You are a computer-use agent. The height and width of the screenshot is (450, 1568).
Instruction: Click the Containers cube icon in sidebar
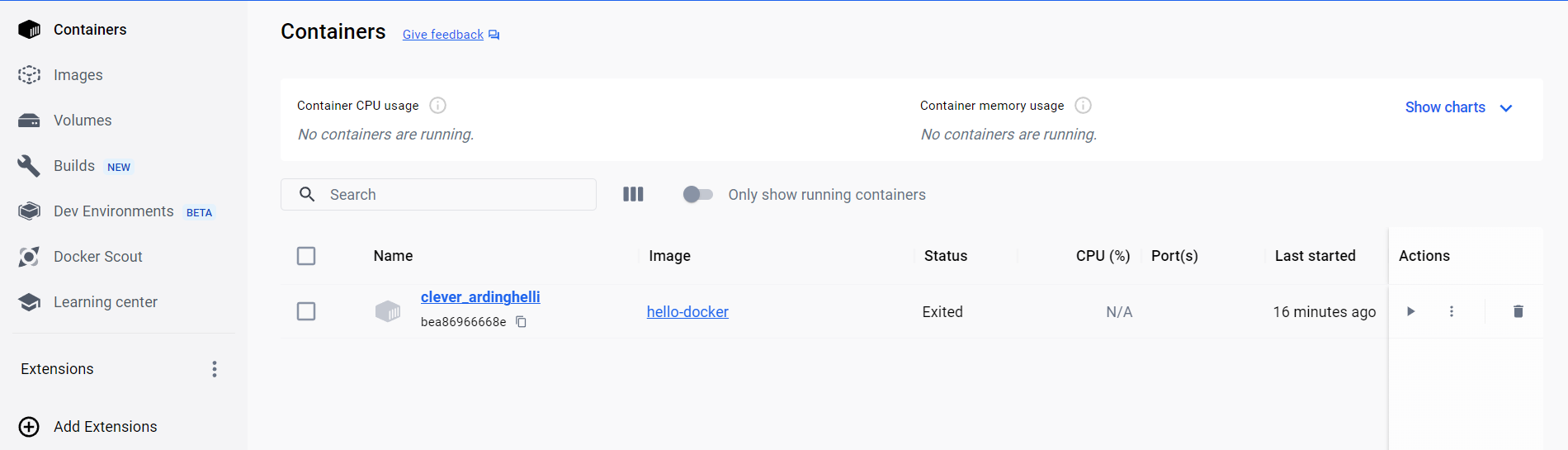point(29,30)
